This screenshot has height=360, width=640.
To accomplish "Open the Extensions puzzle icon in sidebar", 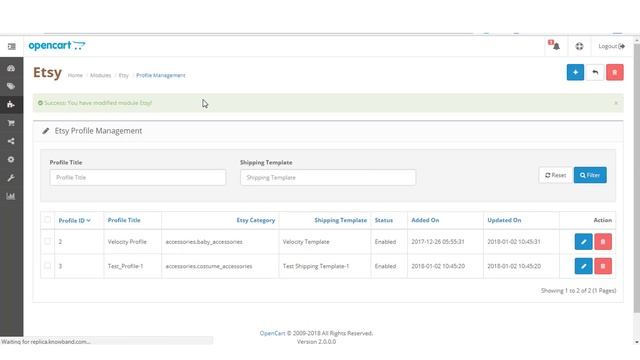I will pos(11,104).
